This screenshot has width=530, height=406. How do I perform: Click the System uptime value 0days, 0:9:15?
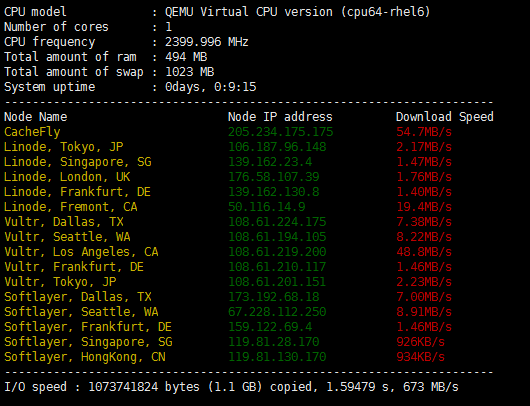211,87
